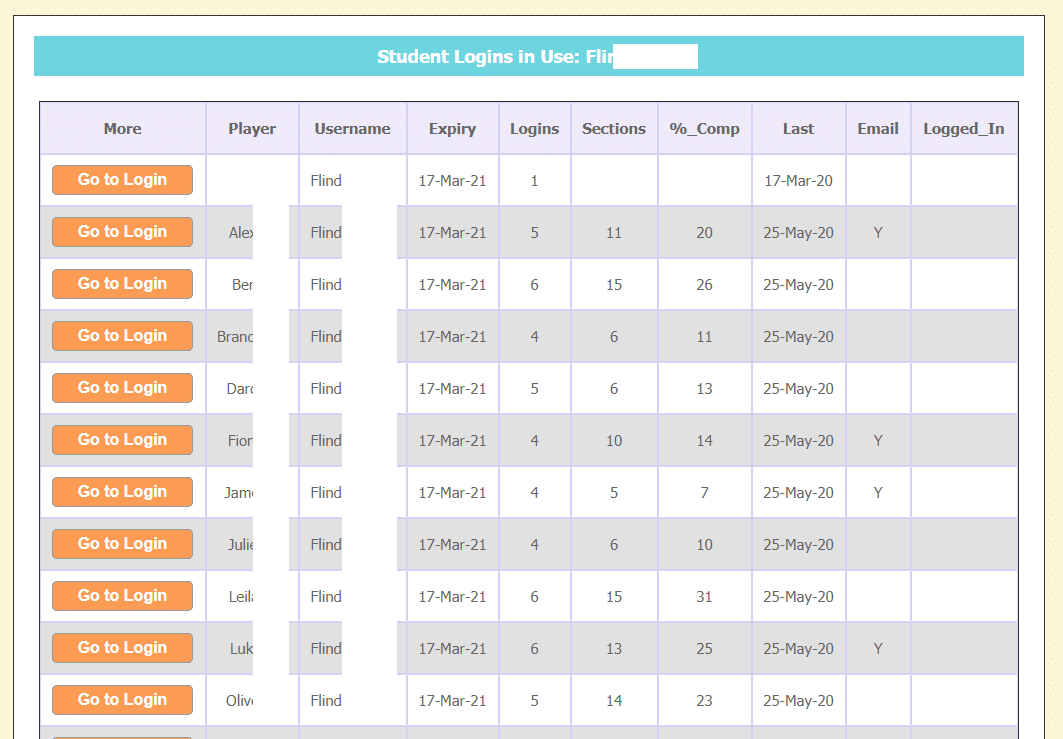Viewport: 1063px width, 739px height.
Task: Click the Student Logins in Use title
Action: pyautogui.click(x=496, y=56)
